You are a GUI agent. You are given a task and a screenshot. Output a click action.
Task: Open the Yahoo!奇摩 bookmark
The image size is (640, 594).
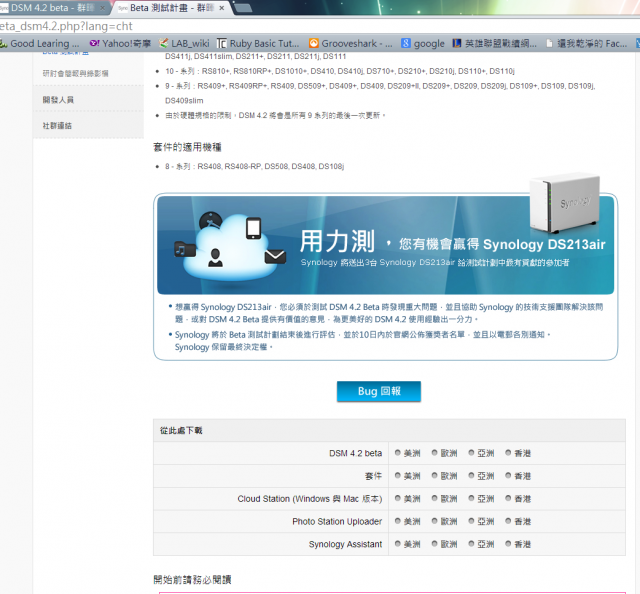[x=120, y=43]
